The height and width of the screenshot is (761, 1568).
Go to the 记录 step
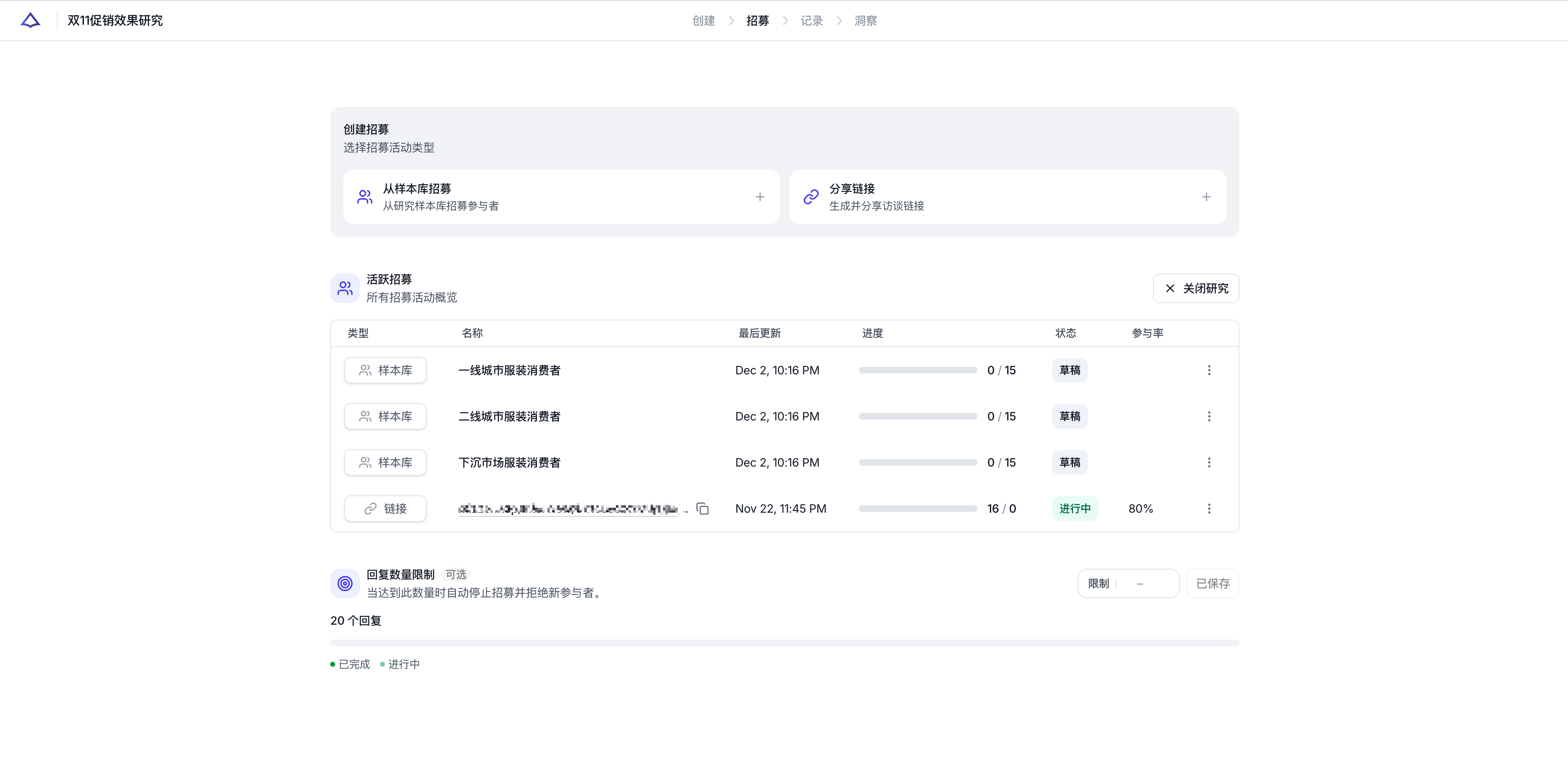click(812, 21)
